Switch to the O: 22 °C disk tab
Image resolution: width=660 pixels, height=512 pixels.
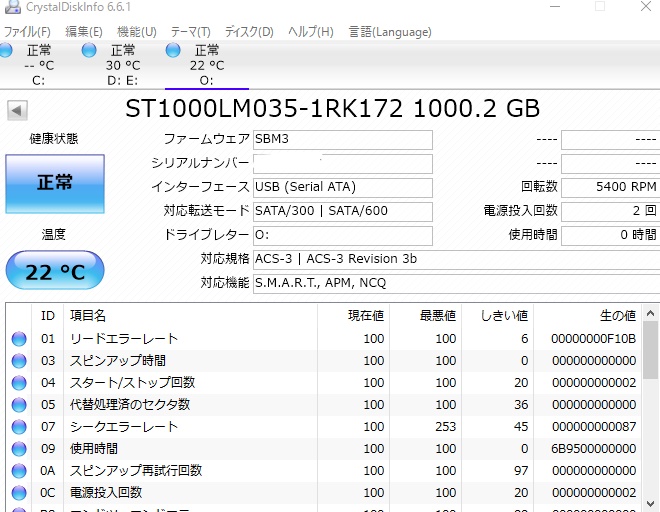(x=207, y=65)
